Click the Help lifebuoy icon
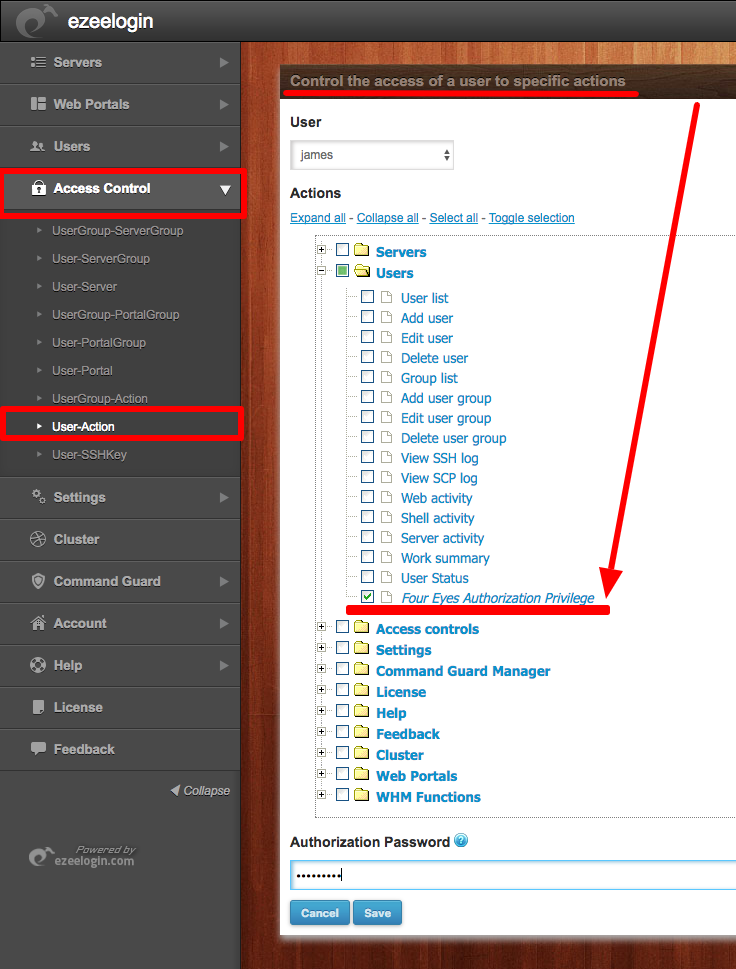The image size is (736, 969). click(x=38, y=665)
